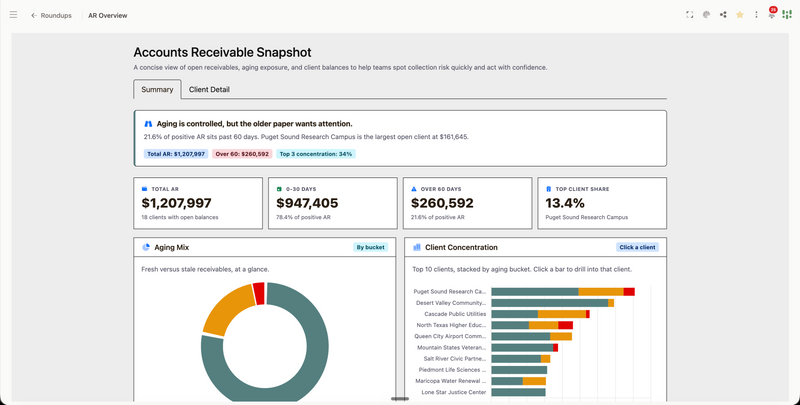Click the AR Overview breadcrumb title
Screen dimensions: 800x405
108,15
